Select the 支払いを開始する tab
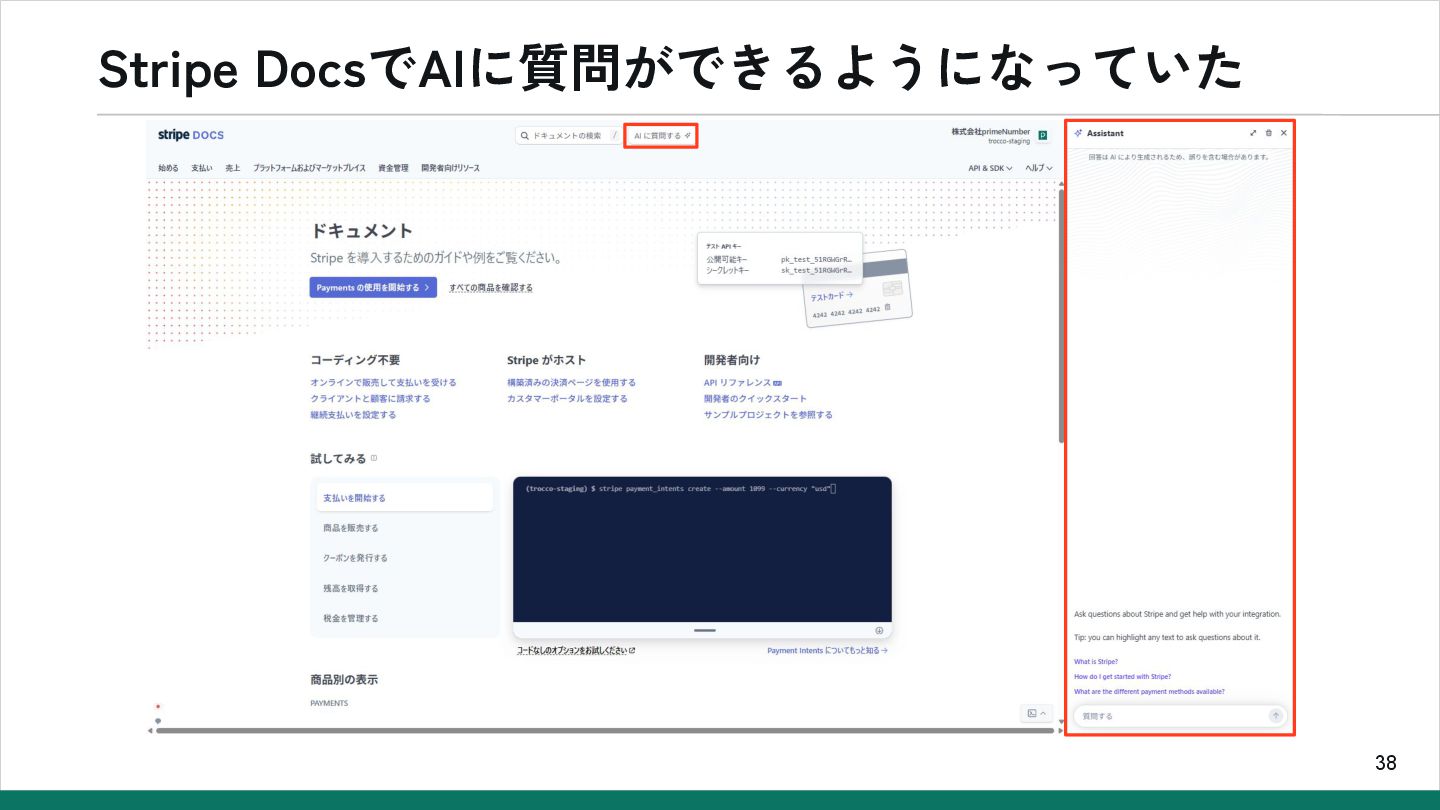This screenshot has height=810, width=1440. 405,497
